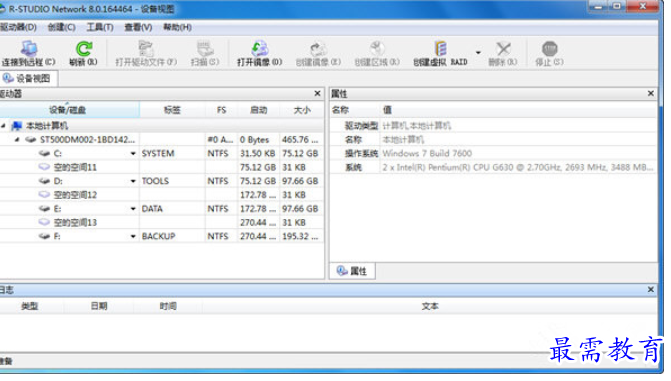
Task: Select the F: partition drive icon
Action: point(45,236)
